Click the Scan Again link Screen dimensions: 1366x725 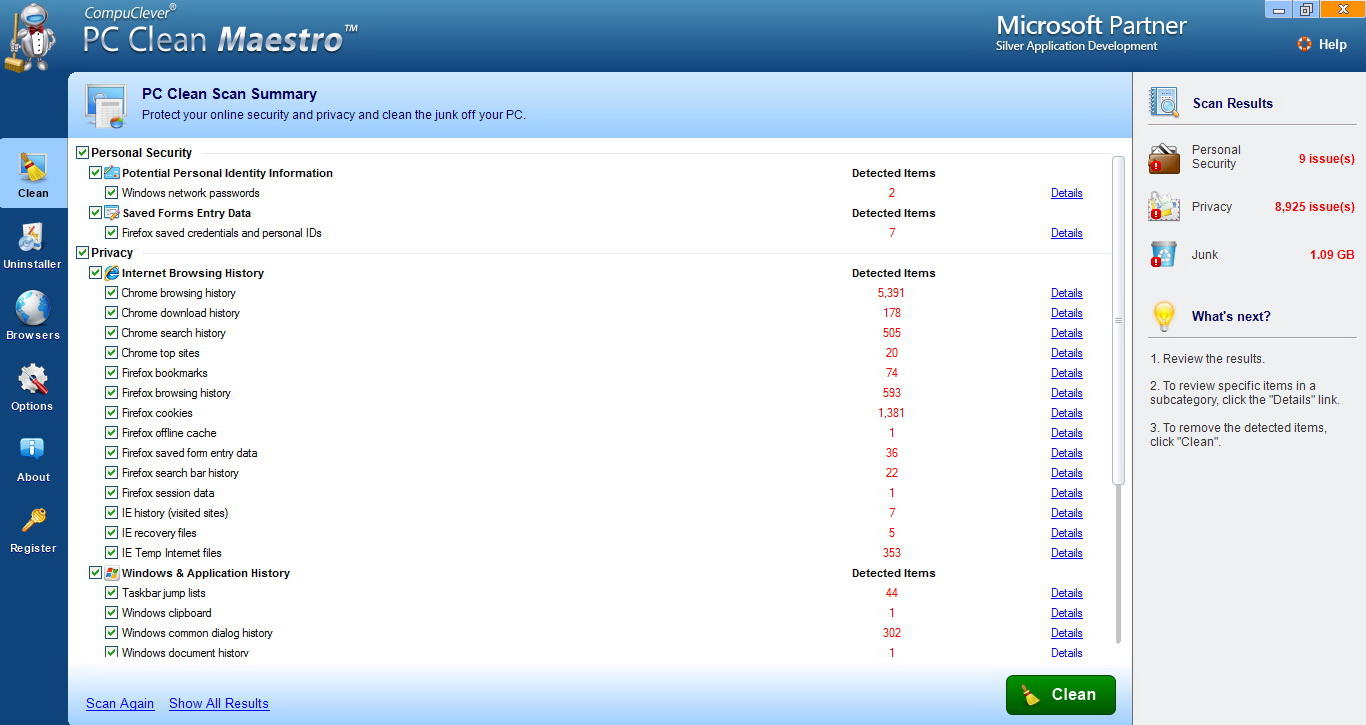coord(120,703)
